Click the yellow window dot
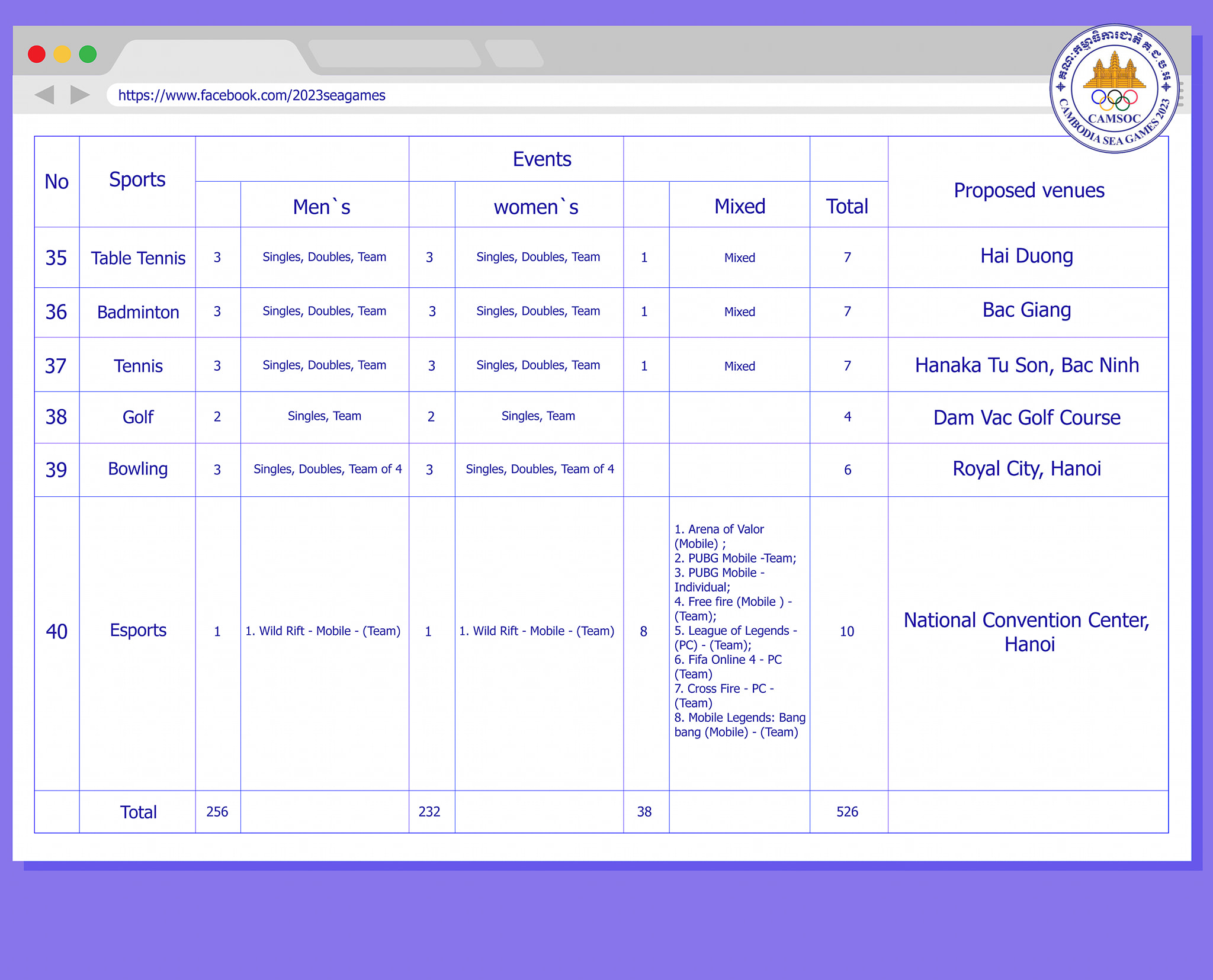1213x980 pixels. pyautogui.click(x=62, y=54)
